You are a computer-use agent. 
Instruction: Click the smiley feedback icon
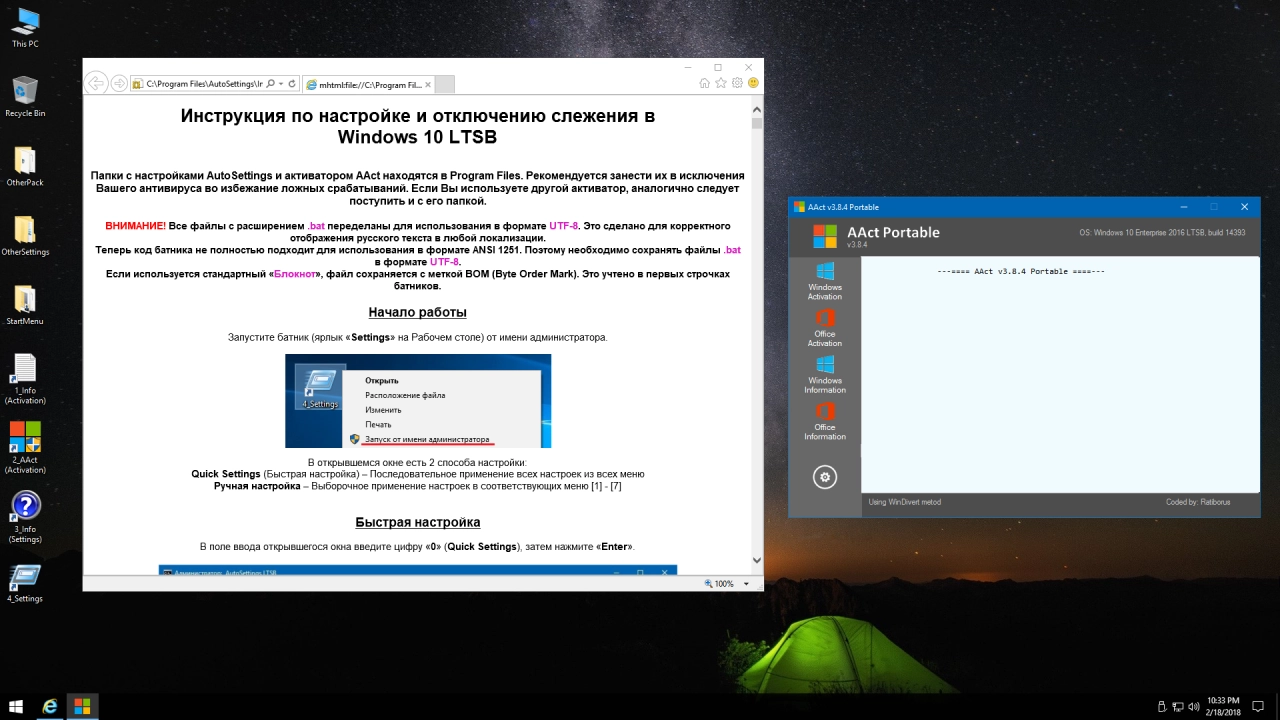(x=753, y=83)
